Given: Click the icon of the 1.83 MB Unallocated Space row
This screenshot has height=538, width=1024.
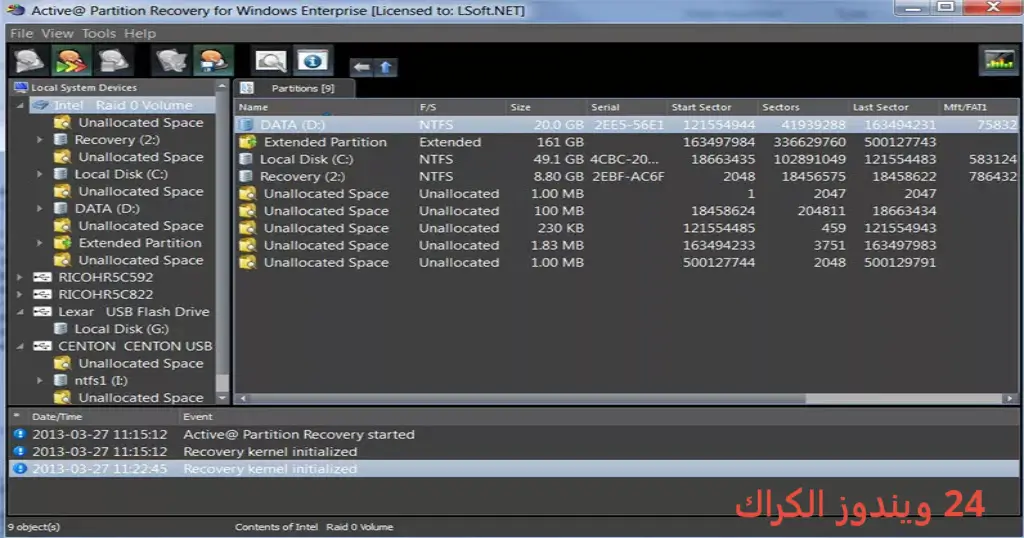Looking at the screenshot, I should 248,245.
